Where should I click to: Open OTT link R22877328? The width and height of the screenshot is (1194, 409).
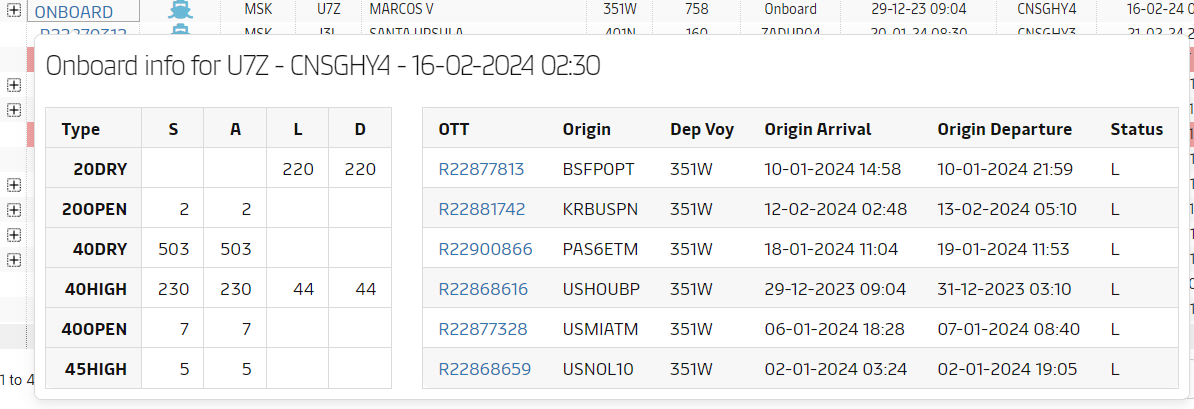(483, 329)
